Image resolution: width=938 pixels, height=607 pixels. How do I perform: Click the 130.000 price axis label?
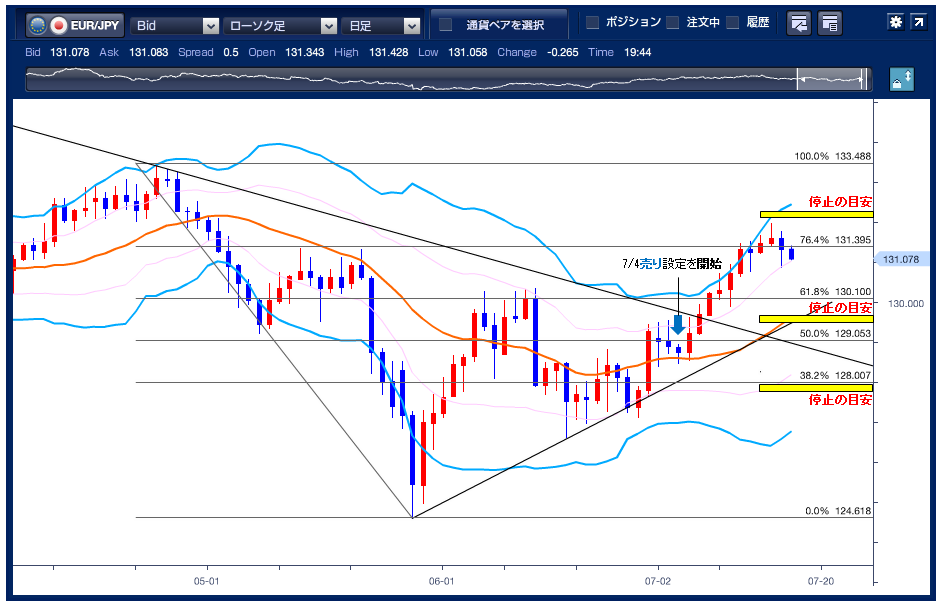coord(906,304)
